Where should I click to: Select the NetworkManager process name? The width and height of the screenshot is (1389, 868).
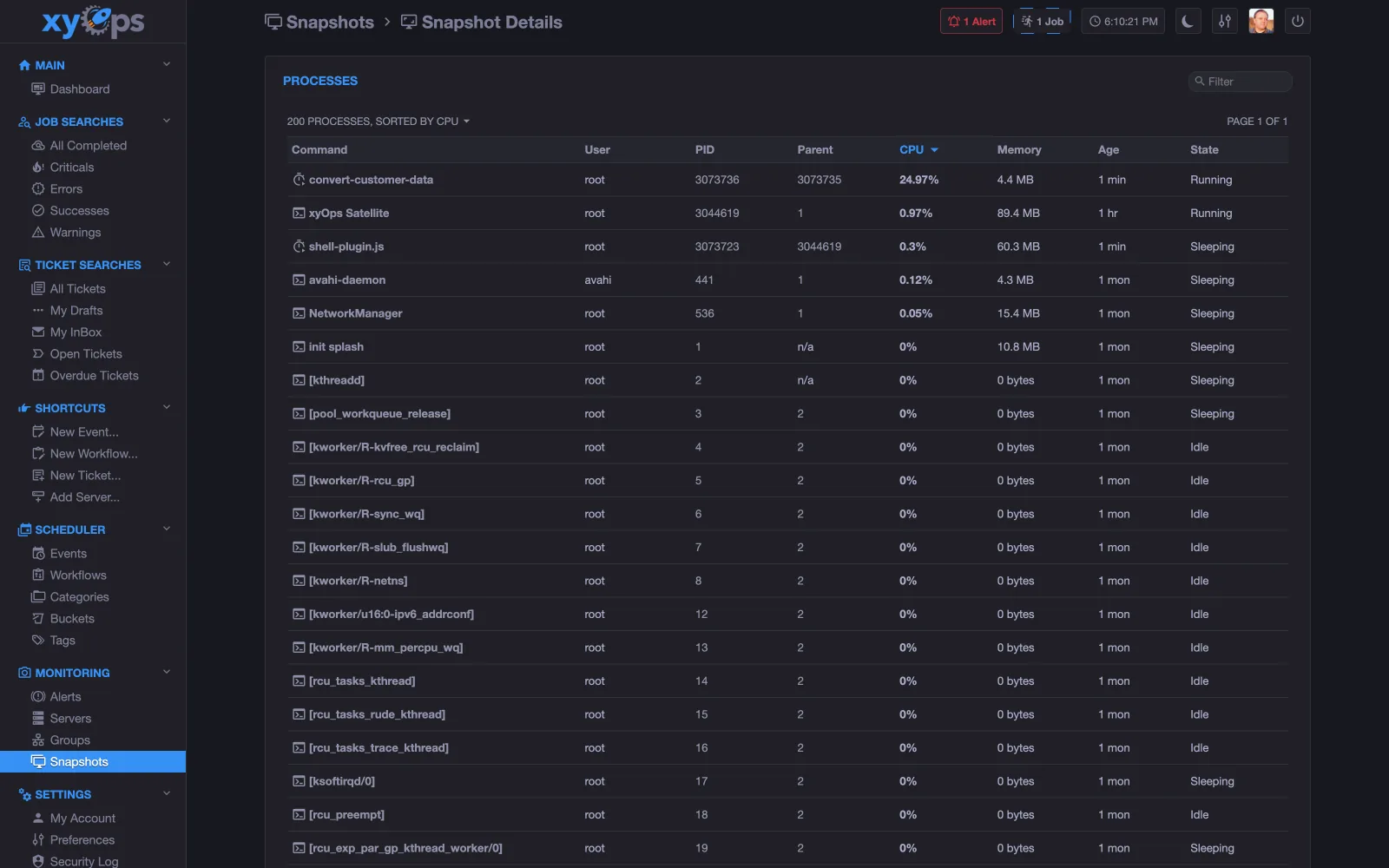coord(356,313)
